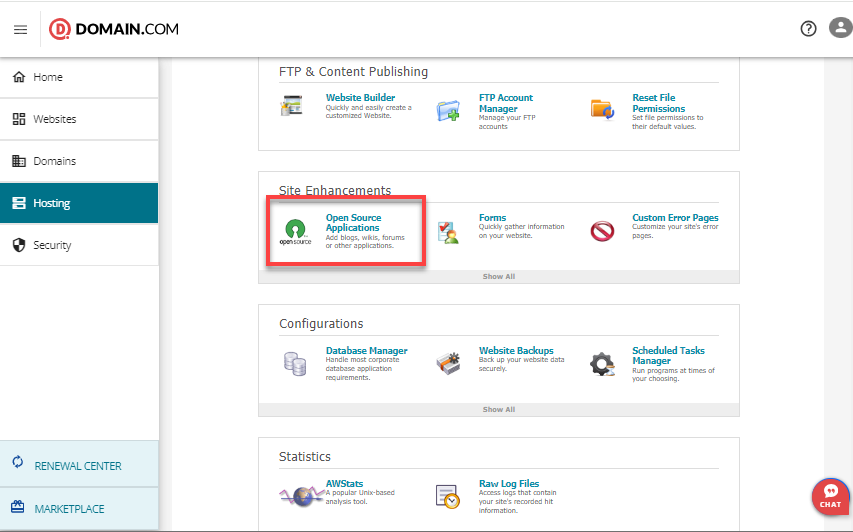Click the open source logo icon
Viewport: 853px width, 532px height.
click(x=295, y=232)
